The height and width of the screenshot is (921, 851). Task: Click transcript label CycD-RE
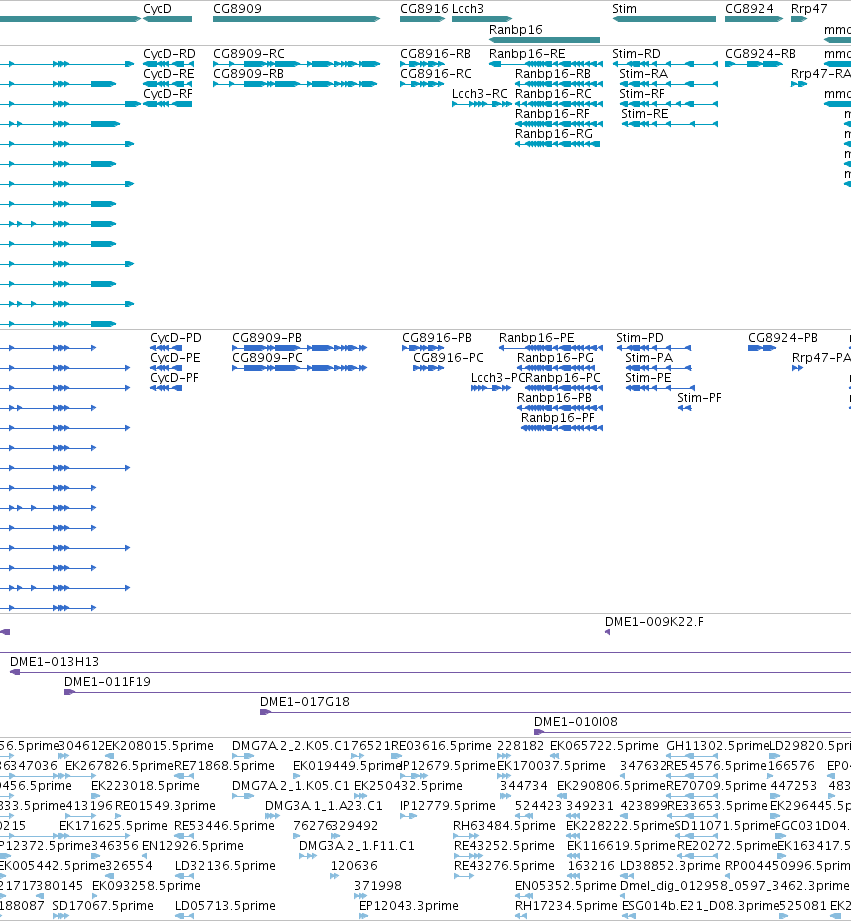[x=169, y=74]
